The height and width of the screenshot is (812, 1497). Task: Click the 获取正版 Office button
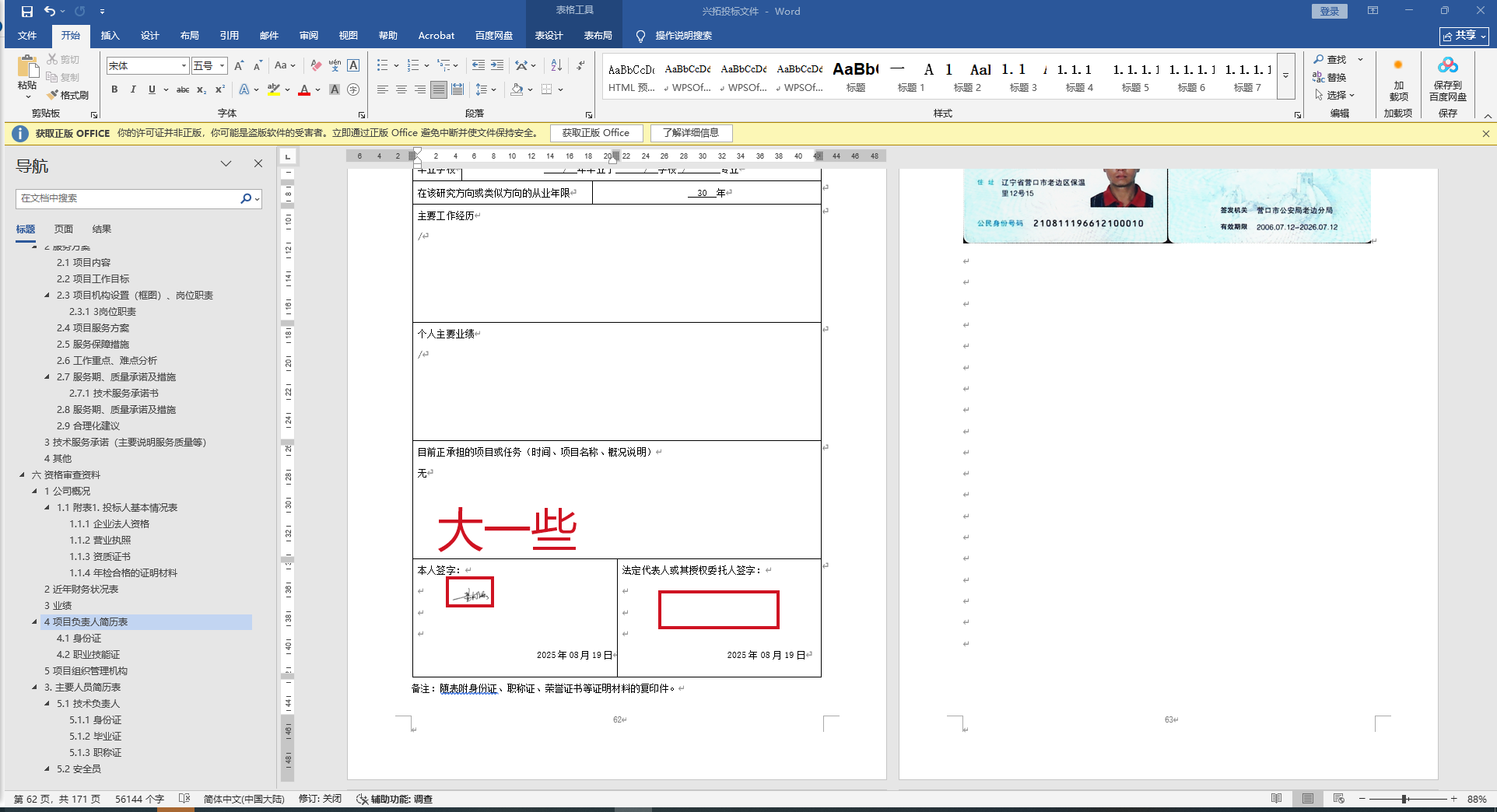coord(596,133)
